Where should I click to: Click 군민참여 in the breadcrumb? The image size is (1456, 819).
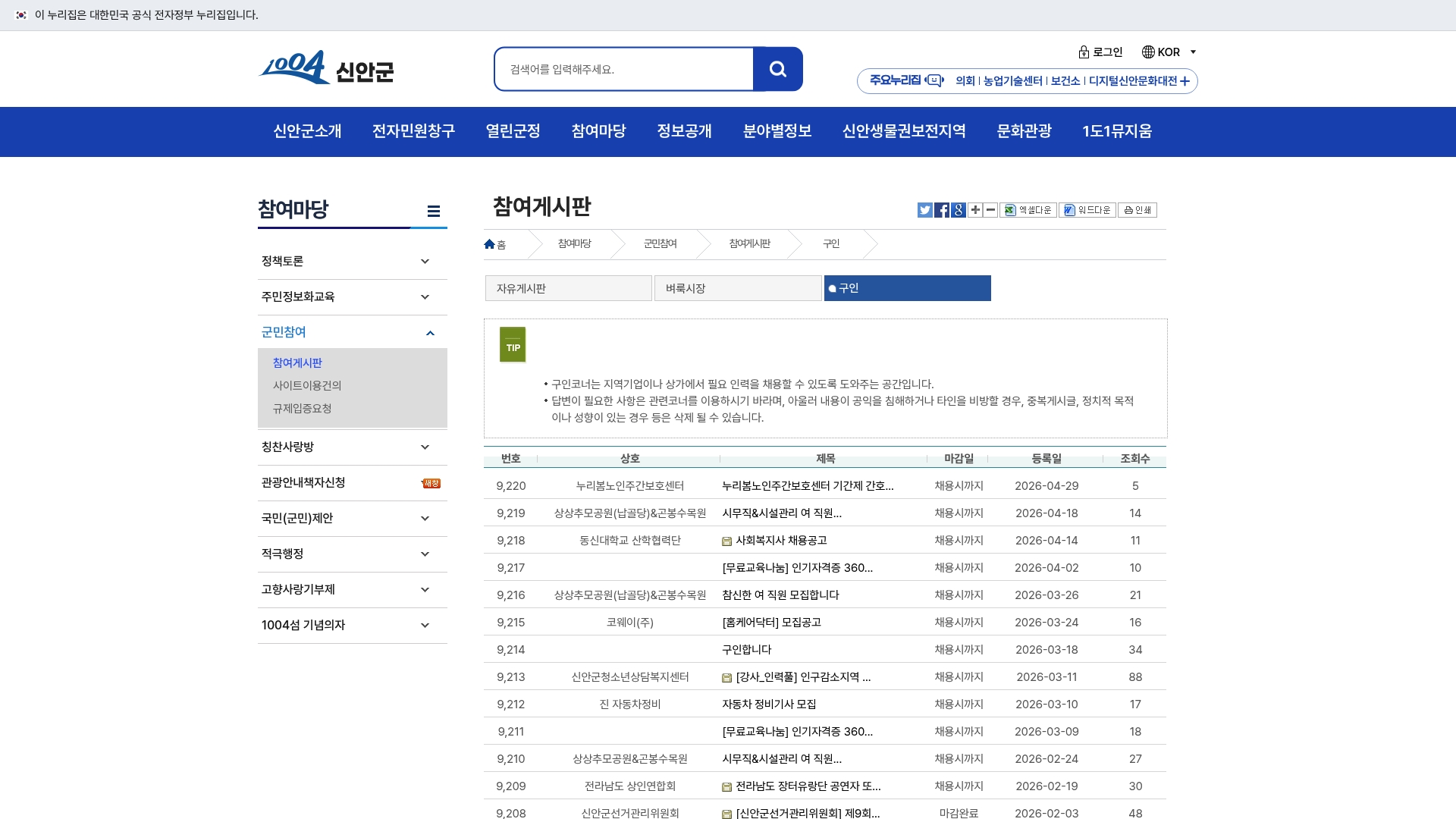(x=660, y=244)
